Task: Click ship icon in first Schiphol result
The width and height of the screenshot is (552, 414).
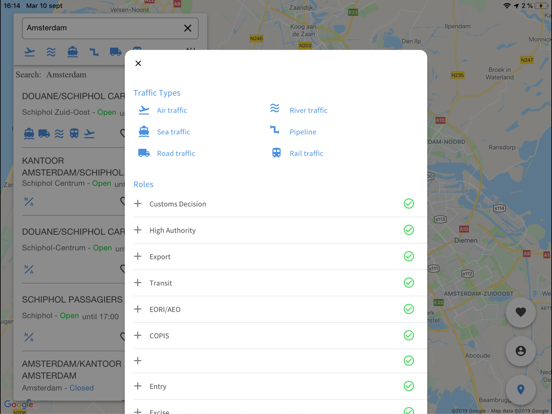Action: point(29,134)
